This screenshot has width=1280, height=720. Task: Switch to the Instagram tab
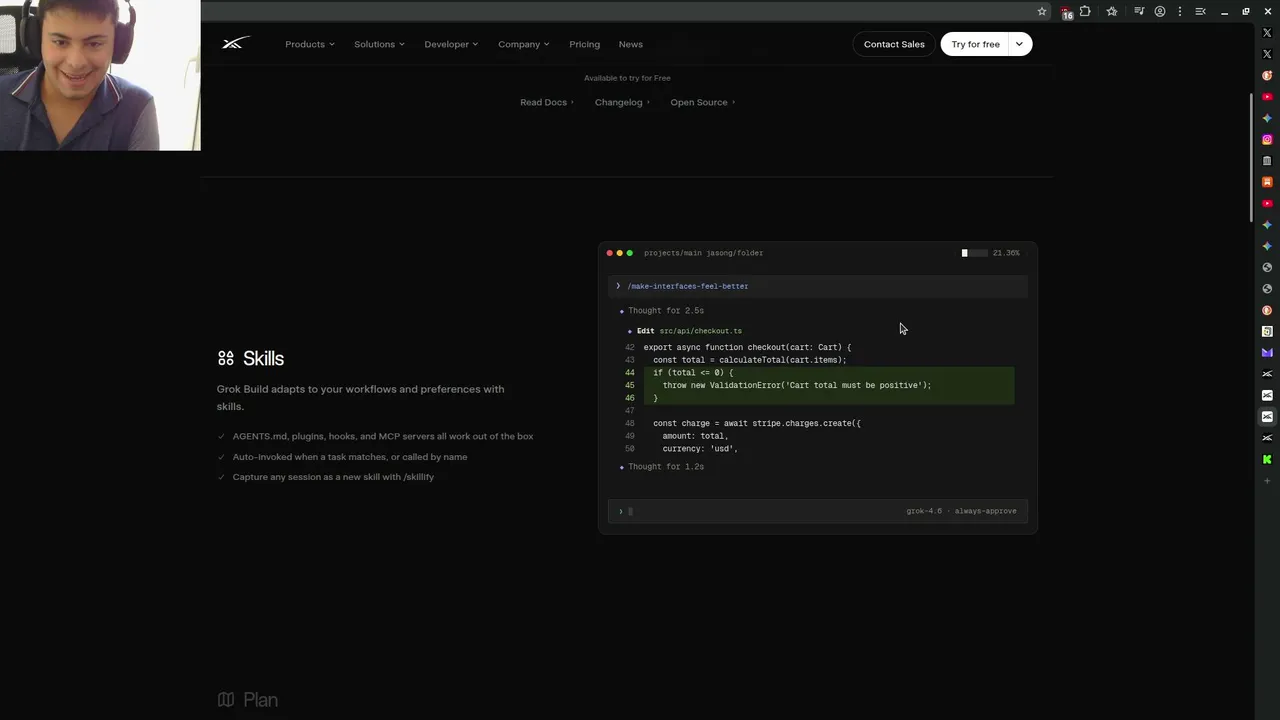1267,140
